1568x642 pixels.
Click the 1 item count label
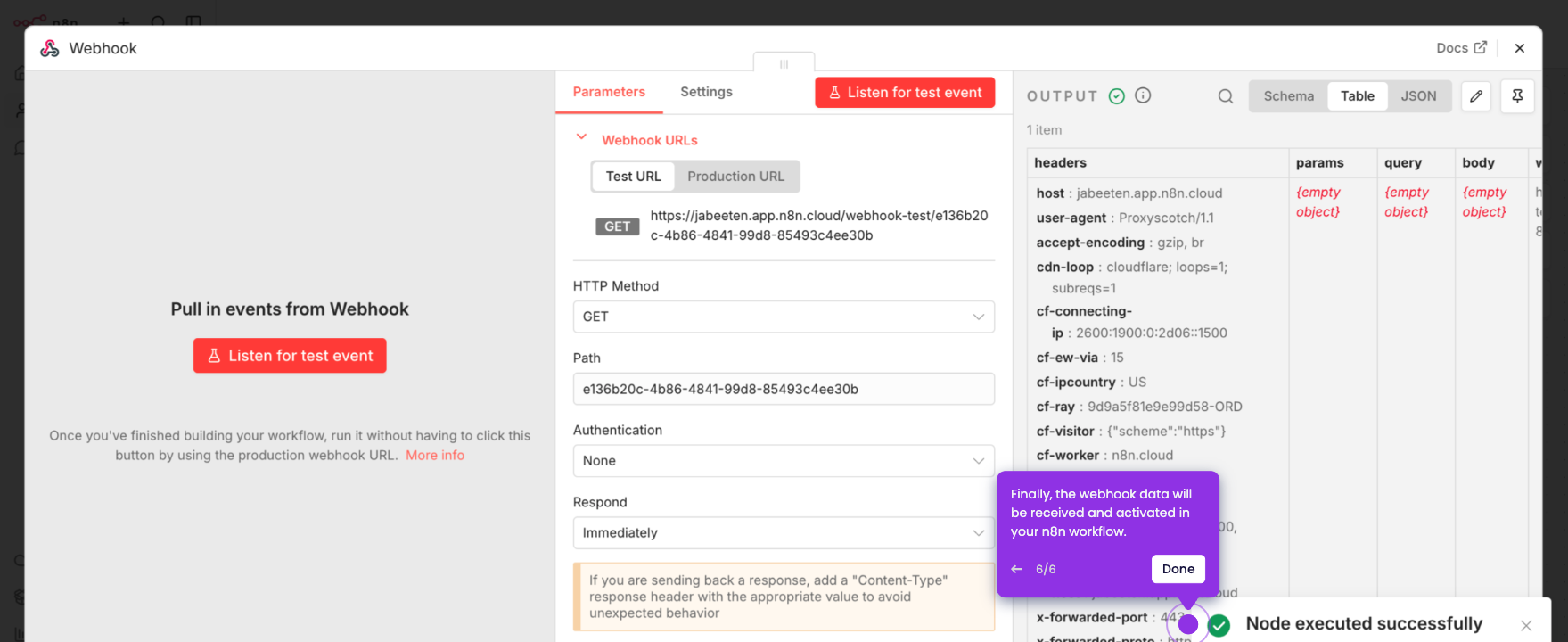pyautogui.click(x=1044, y=130)
